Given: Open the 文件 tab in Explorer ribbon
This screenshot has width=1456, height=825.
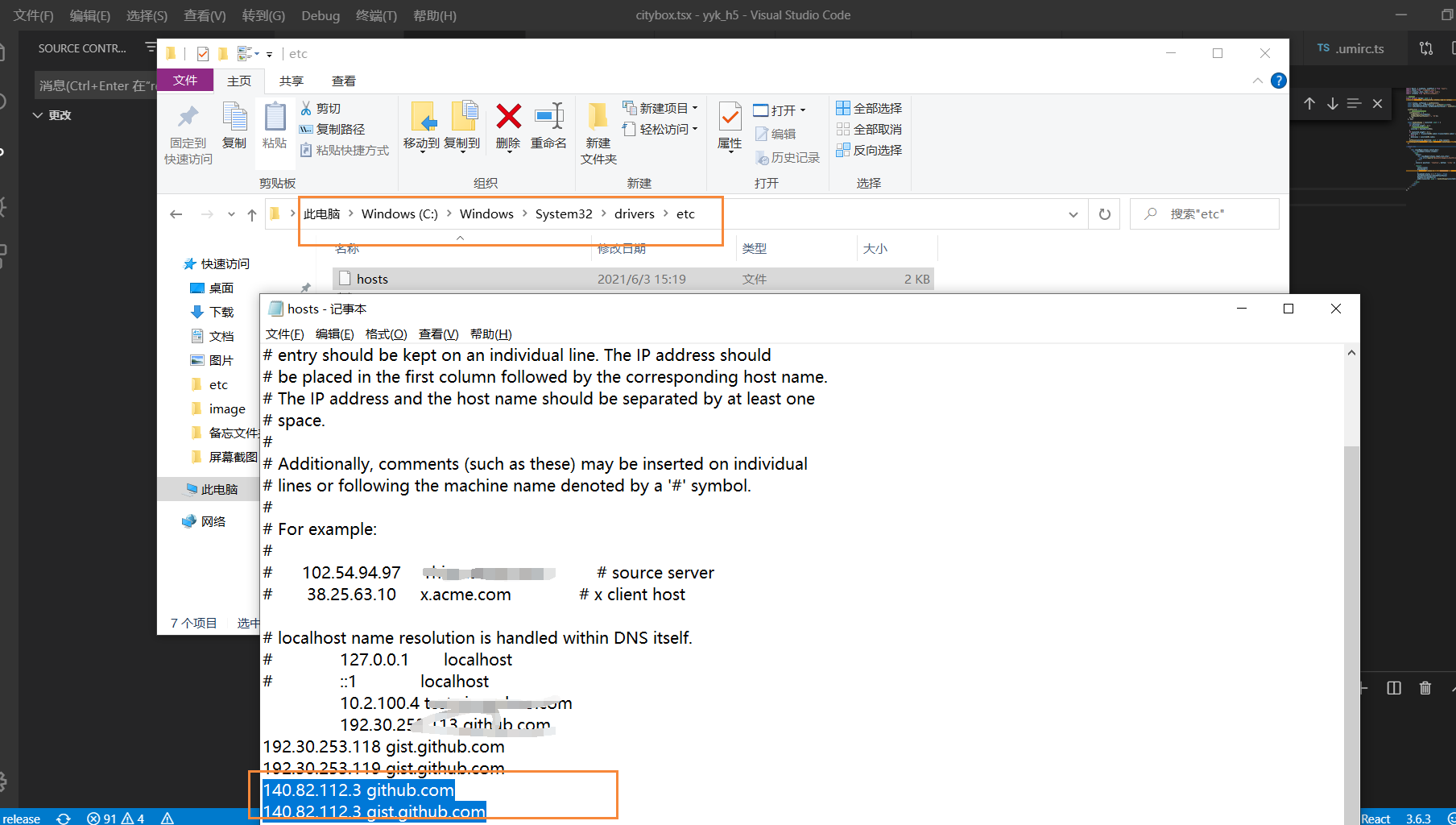Looking at the screenshot, I should [185, 81].
